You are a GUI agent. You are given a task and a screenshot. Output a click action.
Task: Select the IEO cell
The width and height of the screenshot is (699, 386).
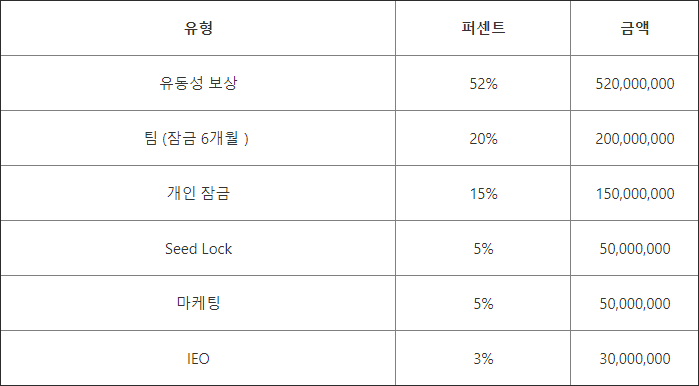198,358
